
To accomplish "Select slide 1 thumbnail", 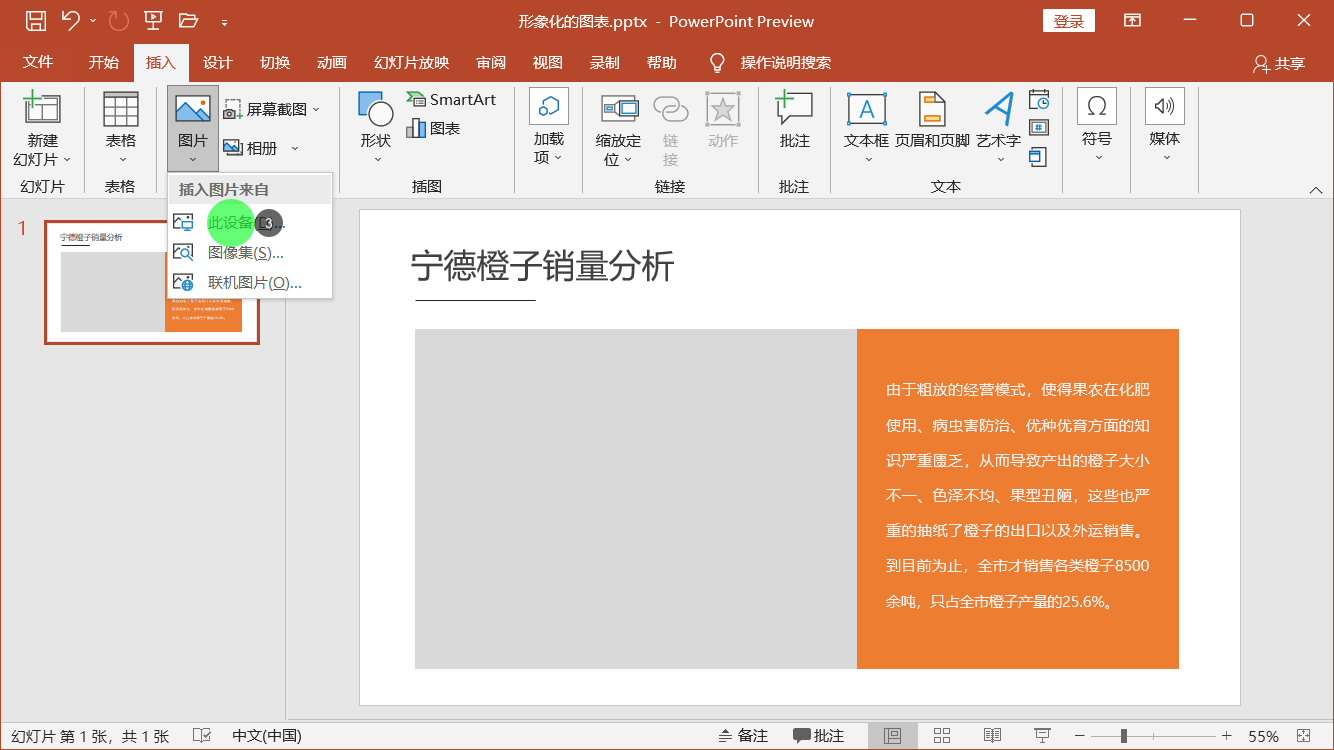I will 151,282.
